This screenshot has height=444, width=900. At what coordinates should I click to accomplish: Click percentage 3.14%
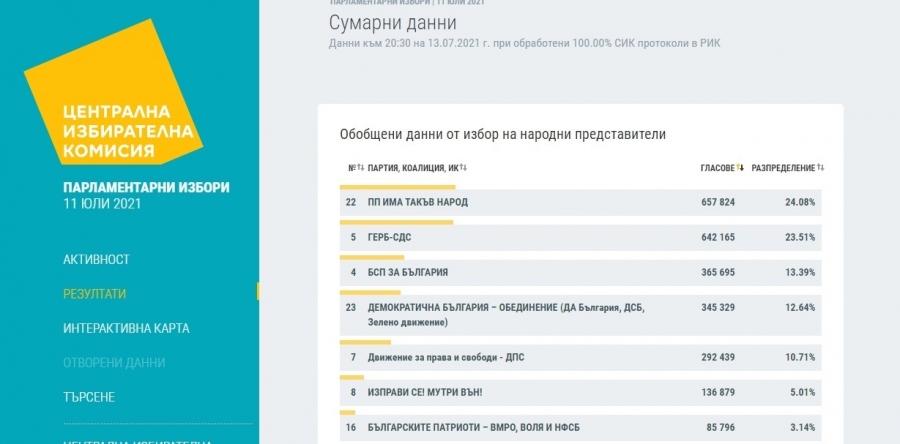click(802, 428)
